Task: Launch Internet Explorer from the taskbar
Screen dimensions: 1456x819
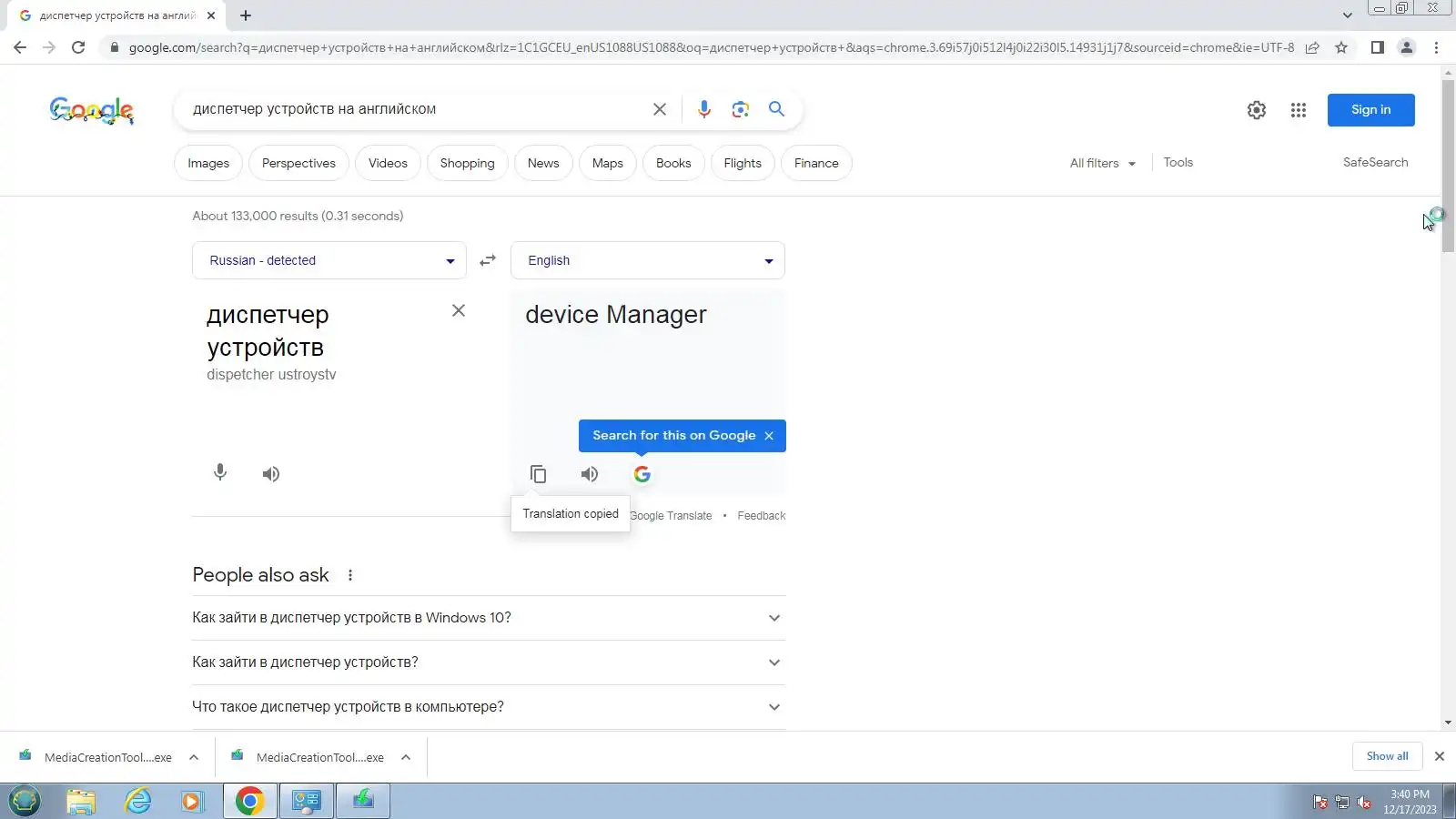Action: pos(137,802)
